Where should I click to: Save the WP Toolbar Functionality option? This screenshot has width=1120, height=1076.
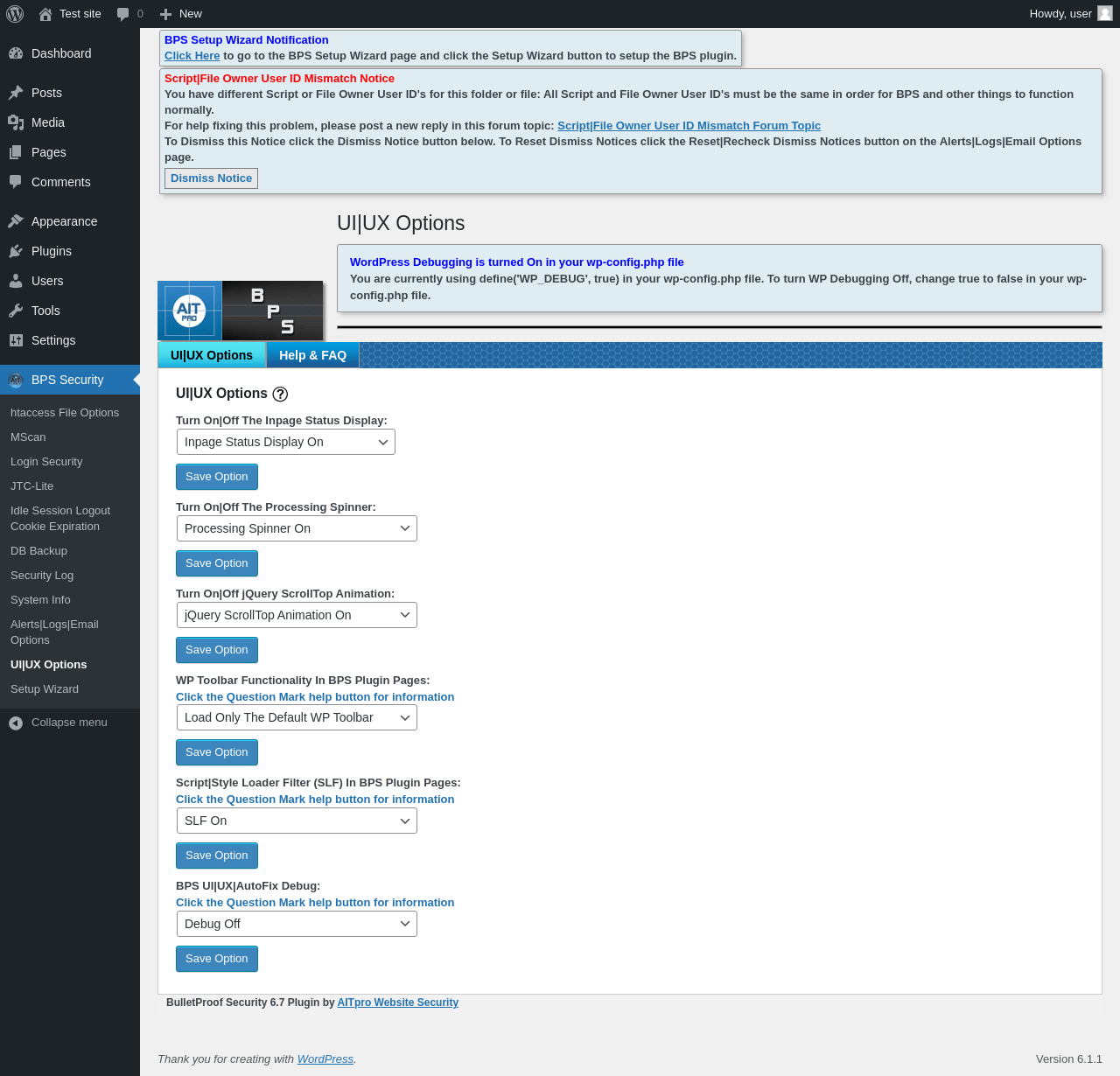point(217,752)
